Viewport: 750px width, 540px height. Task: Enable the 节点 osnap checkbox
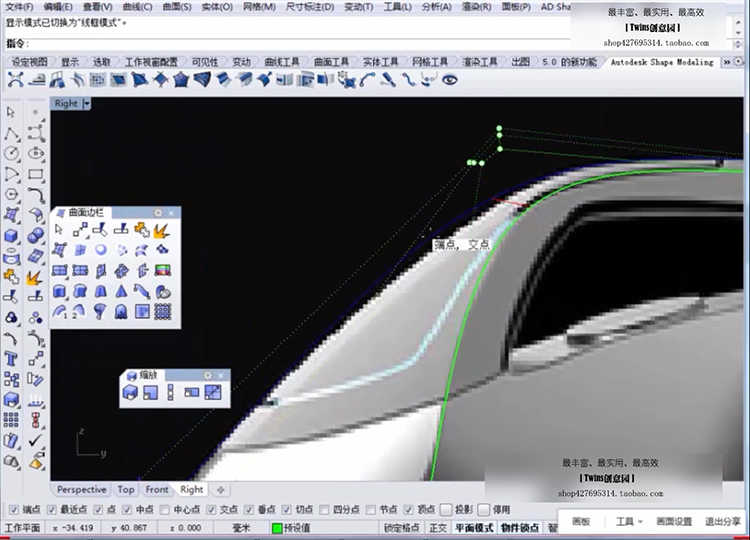371,510
